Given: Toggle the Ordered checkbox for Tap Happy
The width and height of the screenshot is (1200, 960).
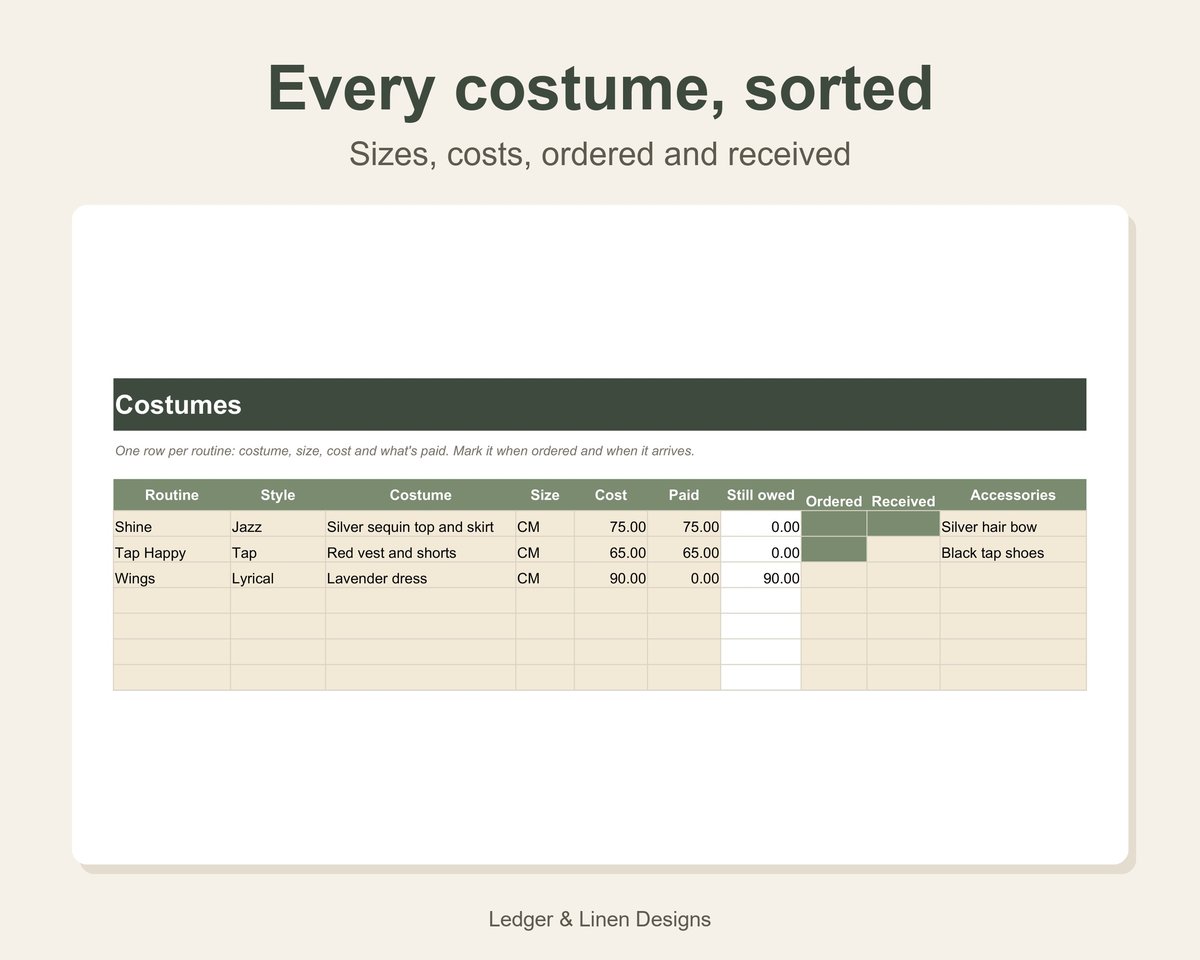Looking at the screenshot, I should point(834,550).
